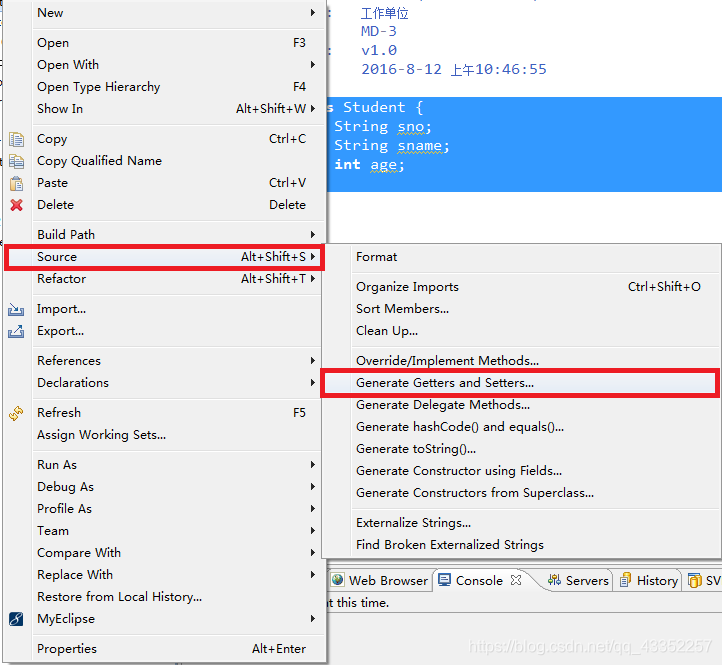Choose Generate toString()
This screenshot has height=665, width=722.
click(521, 449)
